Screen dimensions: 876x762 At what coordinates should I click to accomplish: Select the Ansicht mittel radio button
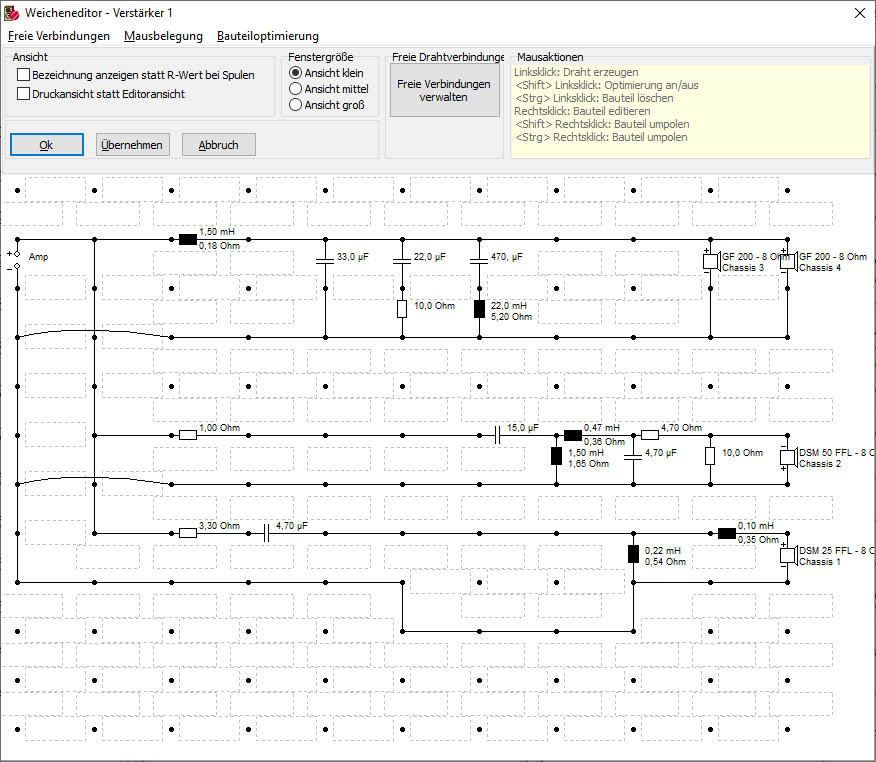[295, 89]
